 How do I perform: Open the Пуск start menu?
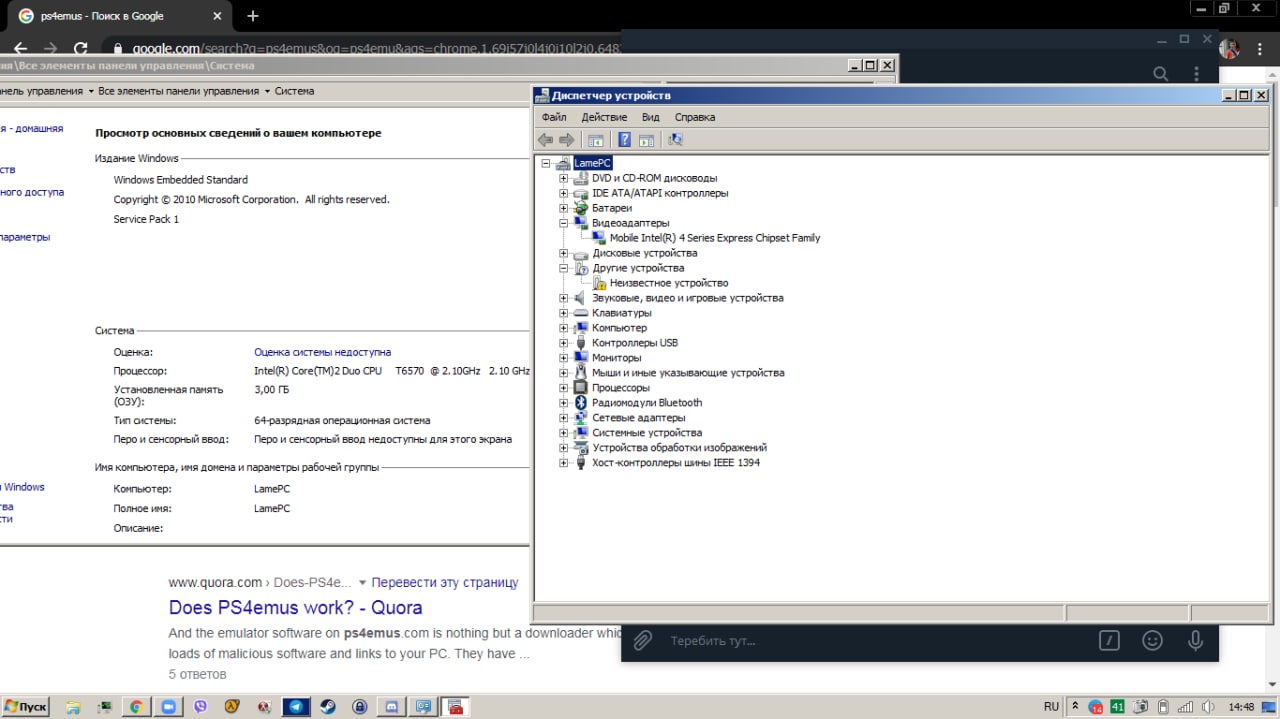tap(26, 707)
